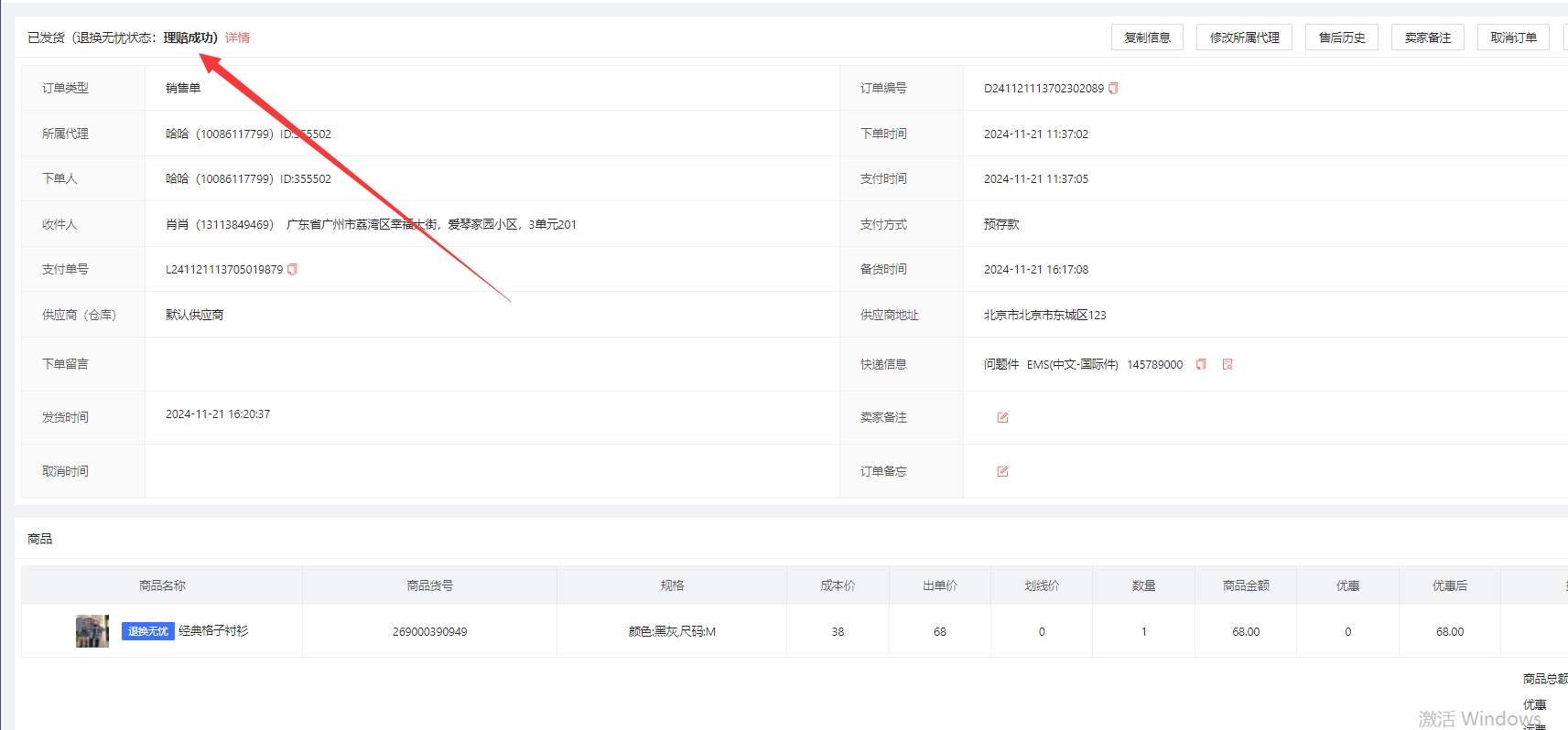1568x730 pixels.
Task: Click the recipient address in 收件人 row
Action: pos(430,225)
